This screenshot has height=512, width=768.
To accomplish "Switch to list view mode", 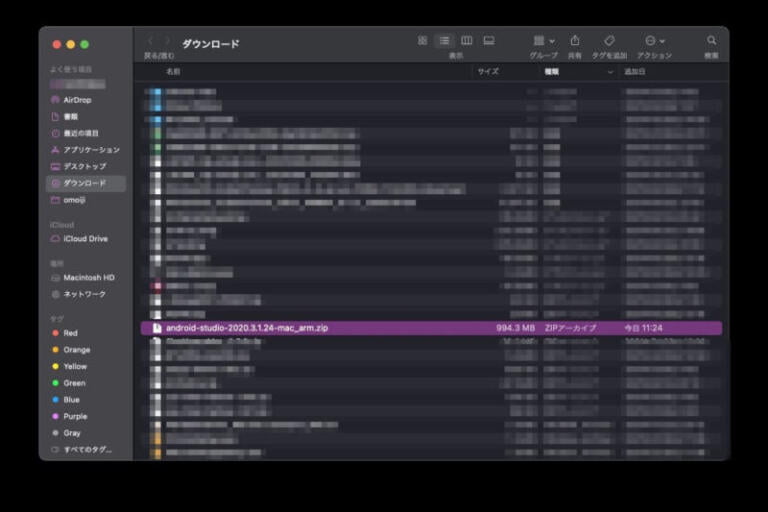I will click(x=444, y=41).
